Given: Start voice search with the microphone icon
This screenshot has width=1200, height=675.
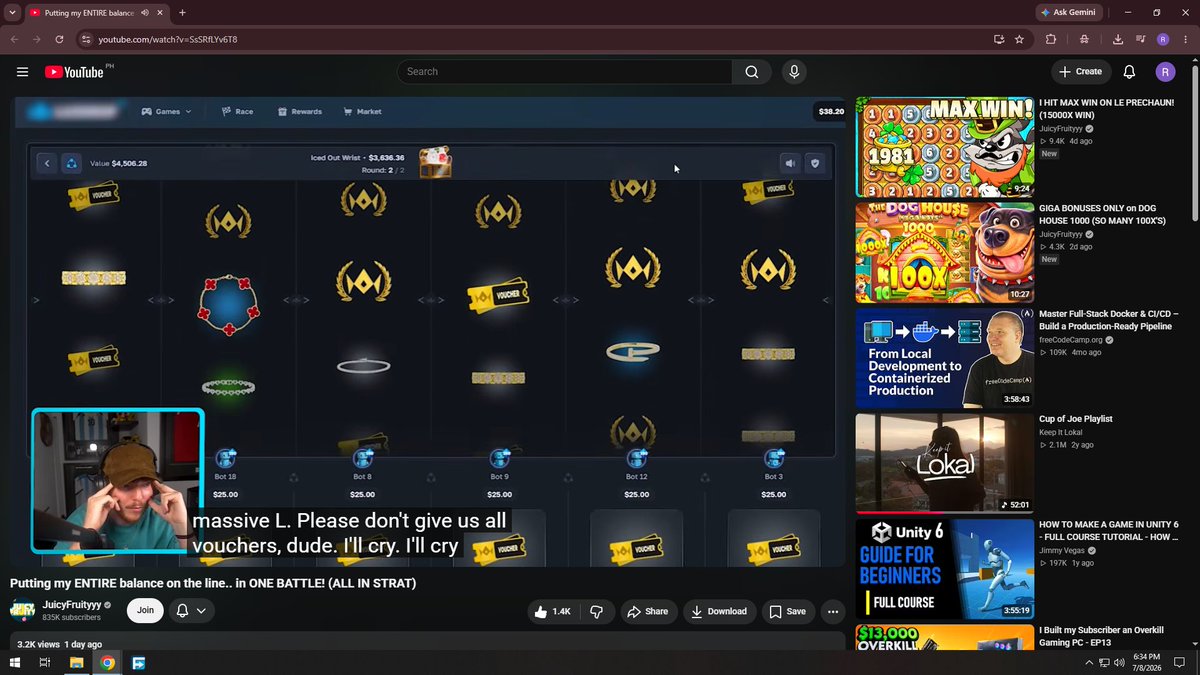Looking at the screenshot, I should click(794, 72).
